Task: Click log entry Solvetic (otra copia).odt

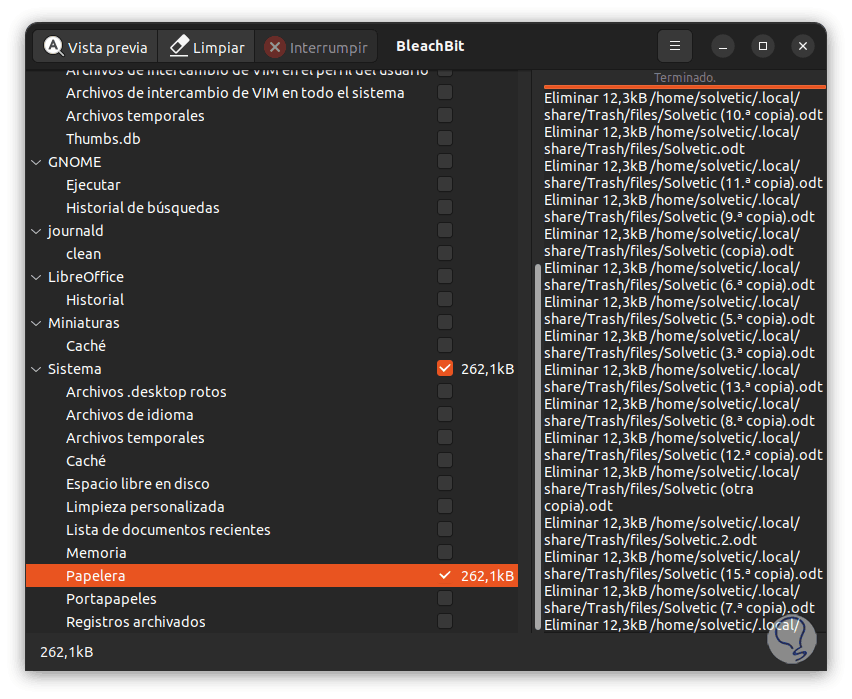Action: [x=672, y=489]
